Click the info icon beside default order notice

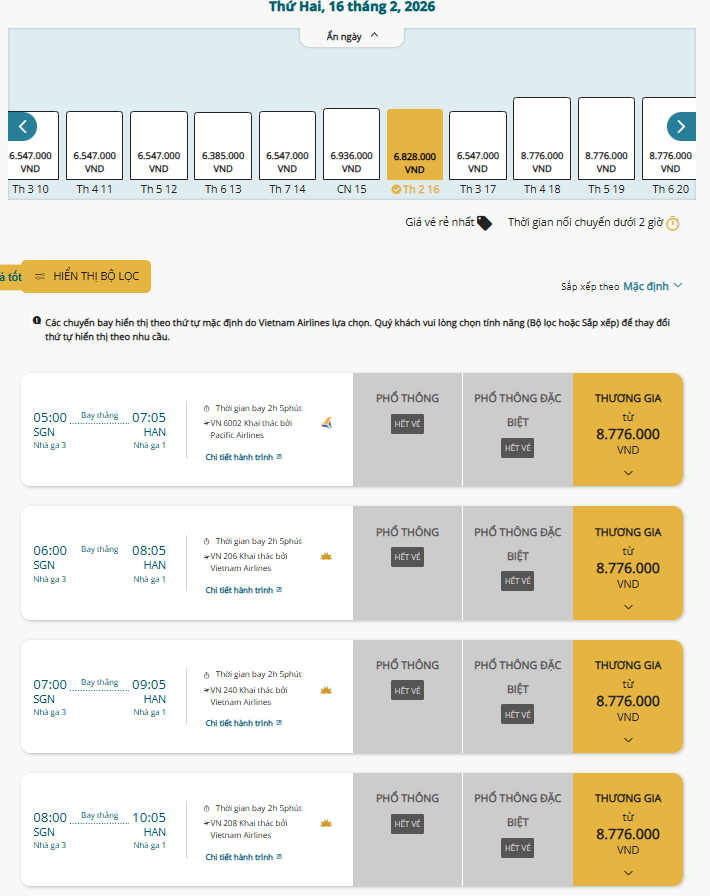click(x=37, y=322)
